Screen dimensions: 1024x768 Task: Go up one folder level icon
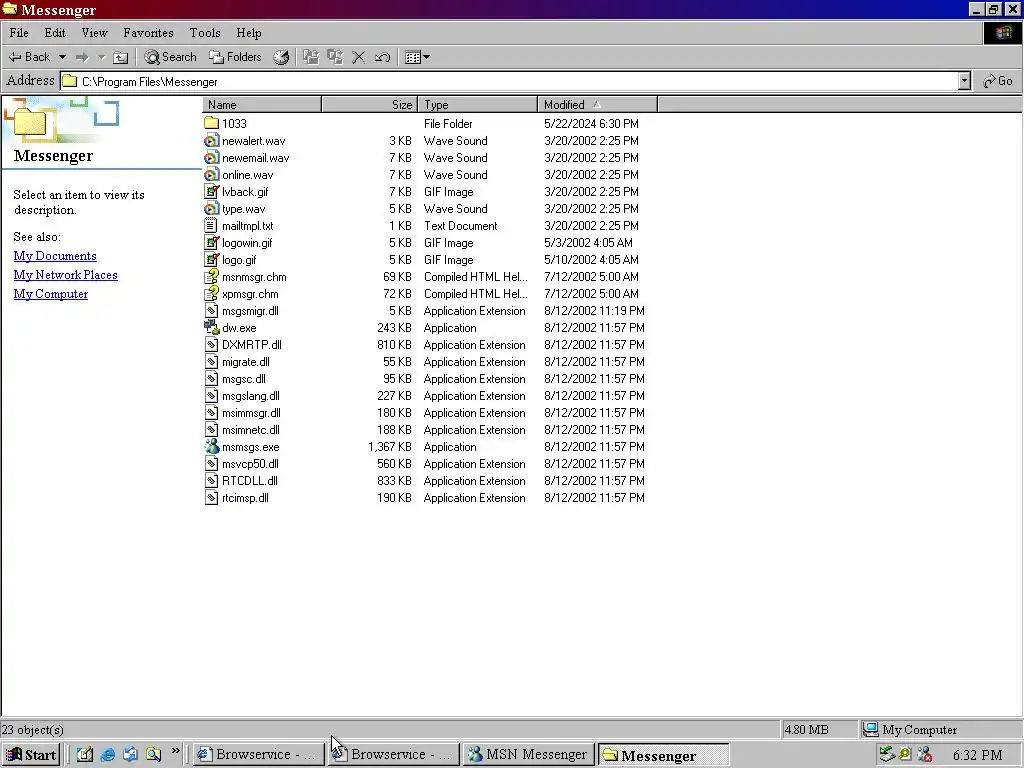pos(120,57)
